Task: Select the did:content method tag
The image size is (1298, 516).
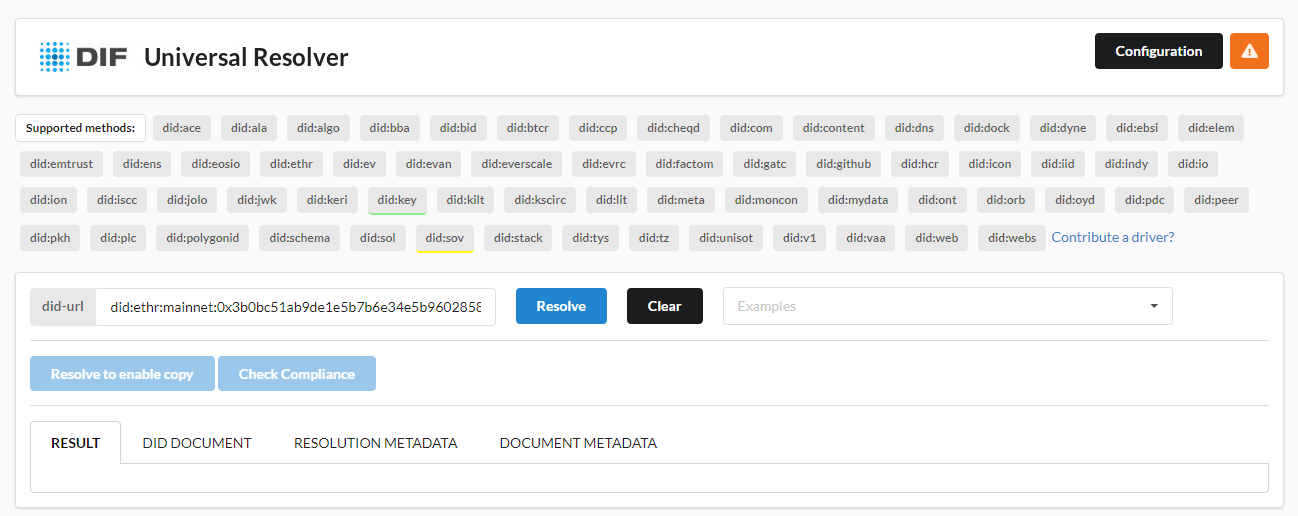Action: coord(834,128)
